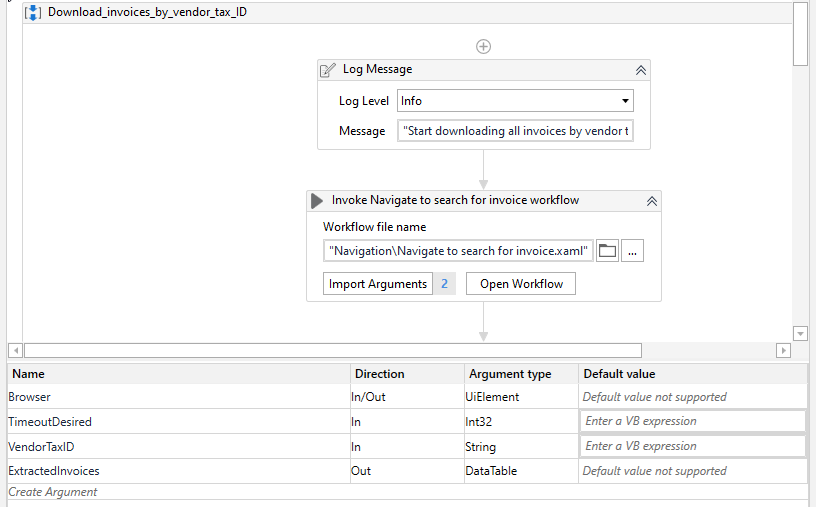This screenshot has height=507, width=816.
Task: Click Create Argument row
Action: tap(53, 492)
